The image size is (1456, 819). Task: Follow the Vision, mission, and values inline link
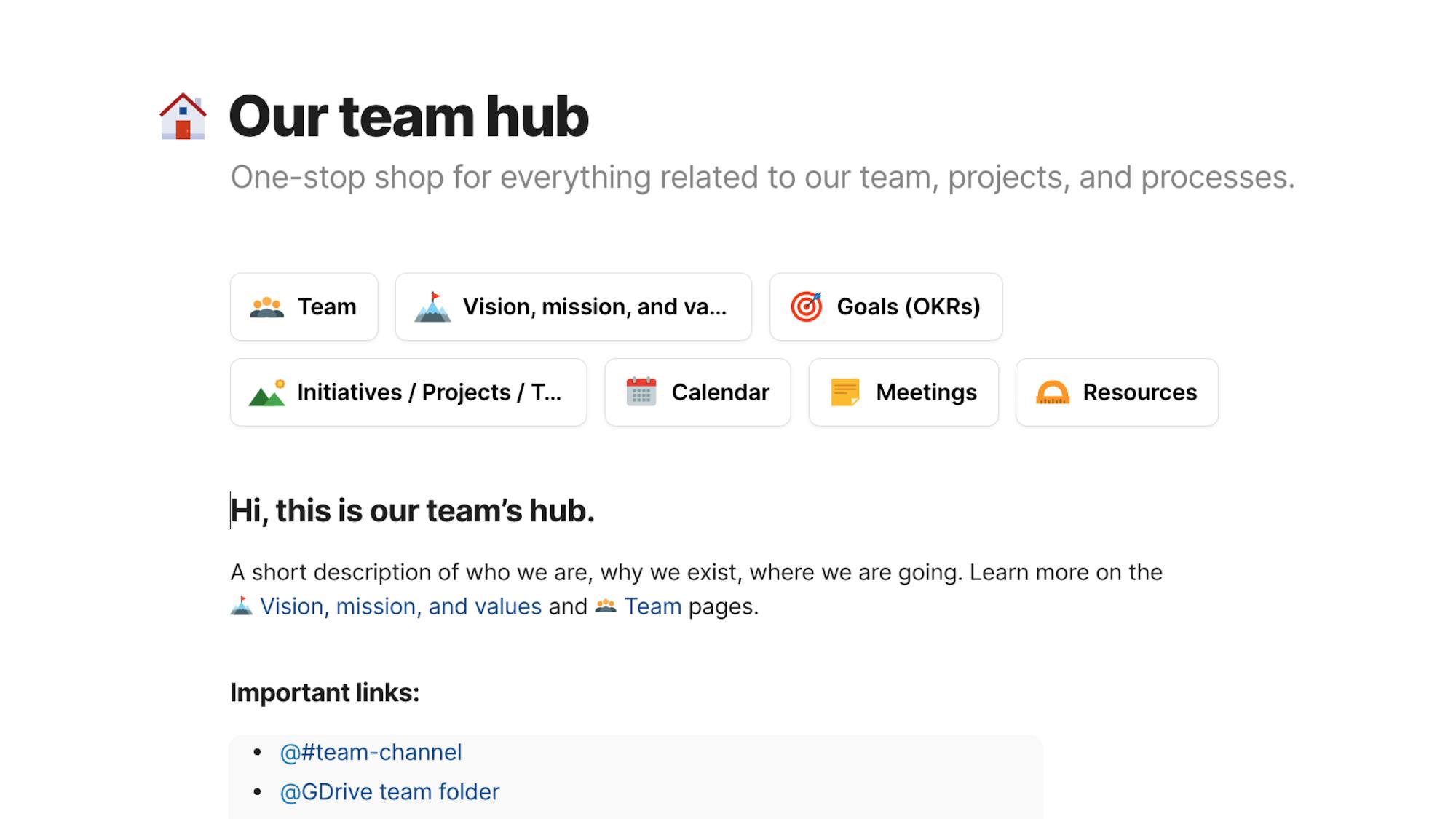coord(400,606)
